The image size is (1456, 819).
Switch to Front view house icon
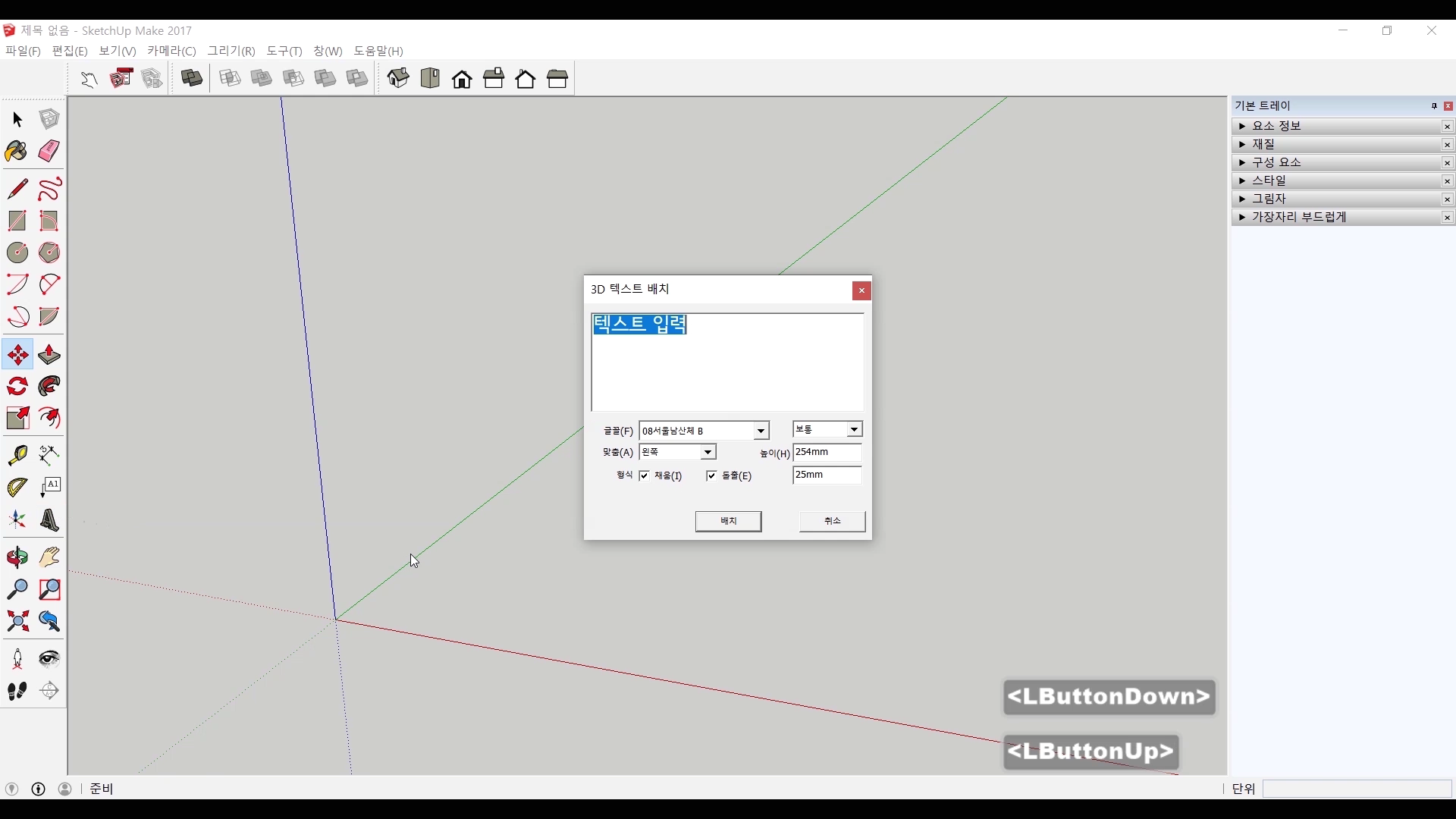pos(462,79)
